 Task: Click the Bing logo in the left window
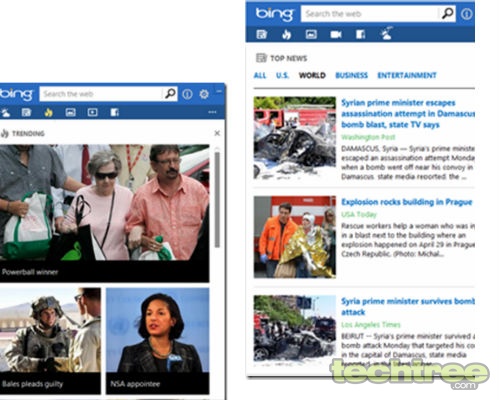pos(16,94)
